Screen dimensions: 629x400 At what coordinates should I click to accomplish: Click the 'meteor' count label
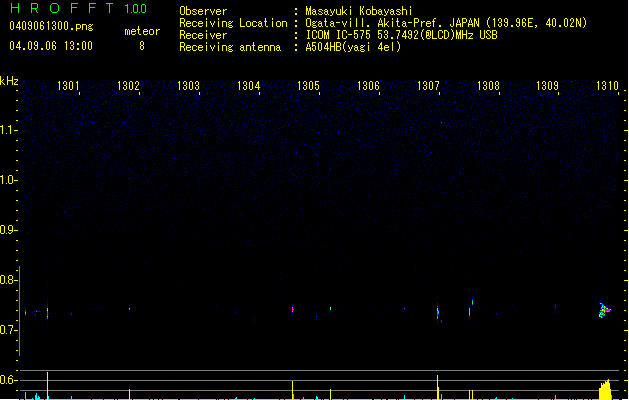[142, 31]
